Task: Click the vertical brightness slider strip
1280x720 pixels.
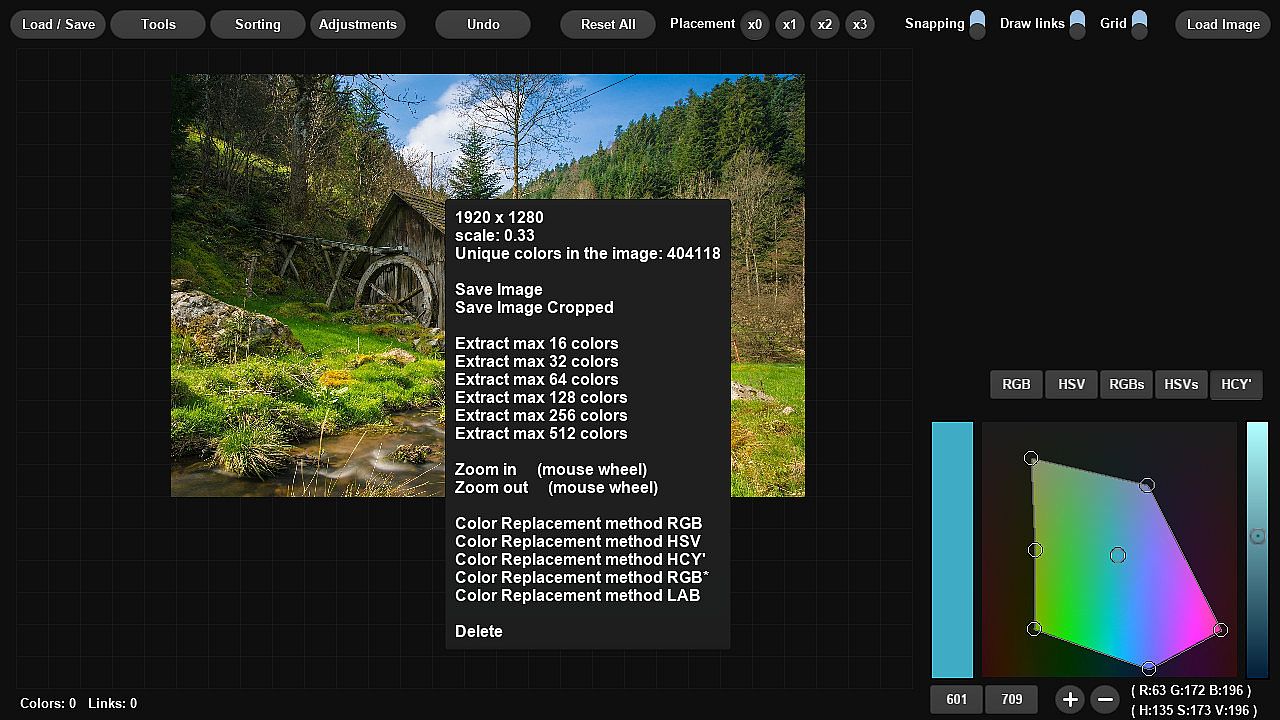Action: 1257,550
